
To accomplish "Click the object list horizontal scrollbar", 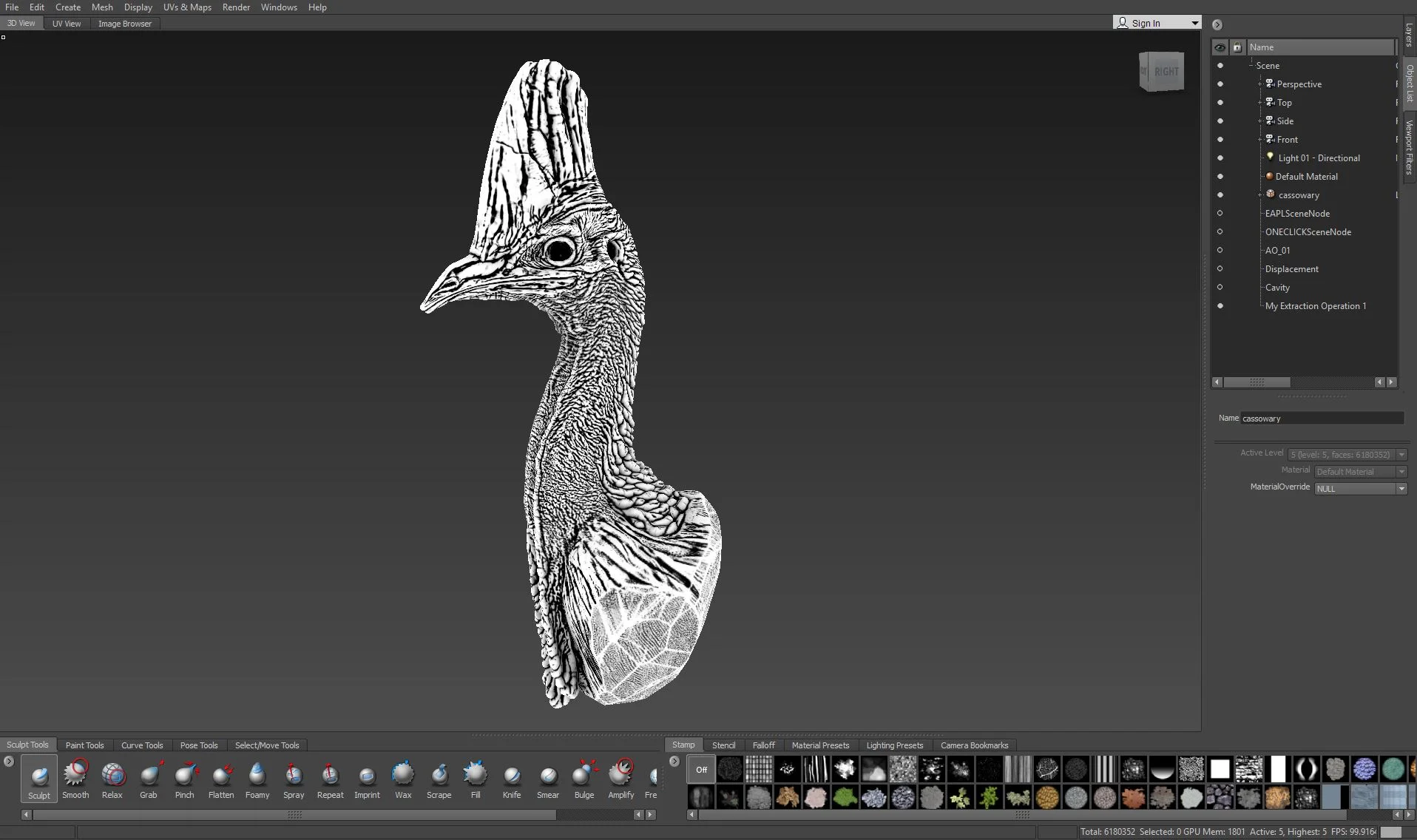I will [1257, 382].
